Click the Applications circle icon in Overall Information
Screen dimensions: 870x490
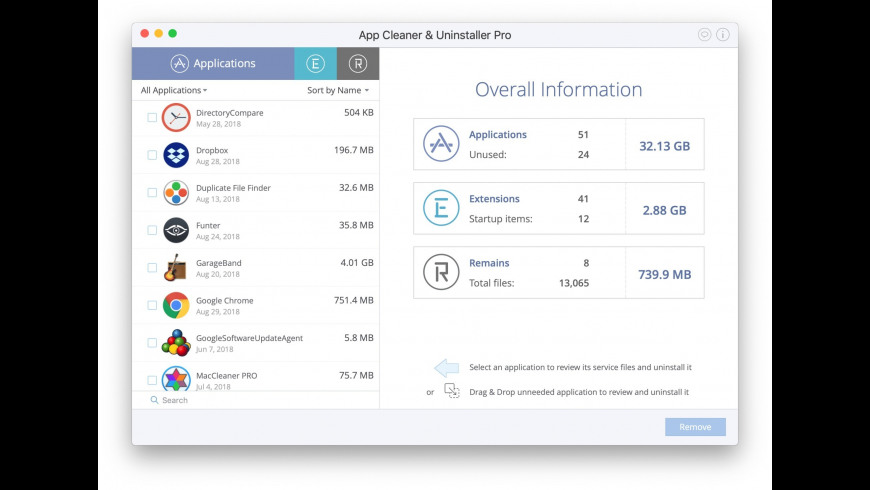coord(441,144)
